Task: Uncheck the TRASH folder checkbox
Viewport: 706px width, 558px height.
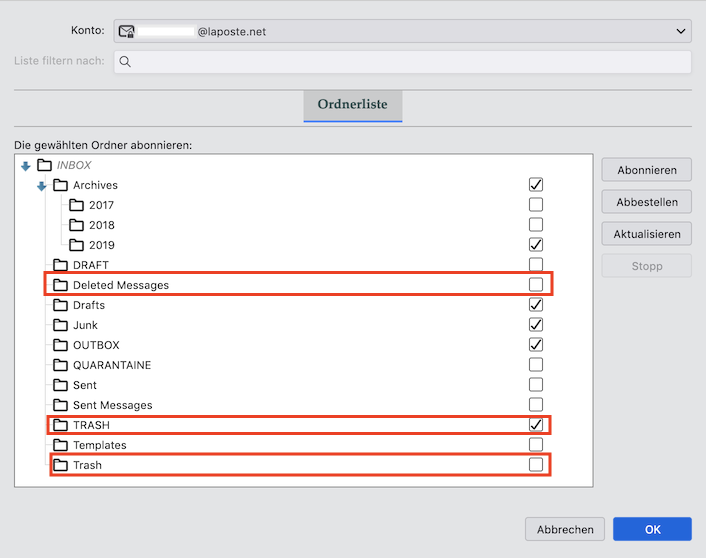Action: tap(536, 425)
